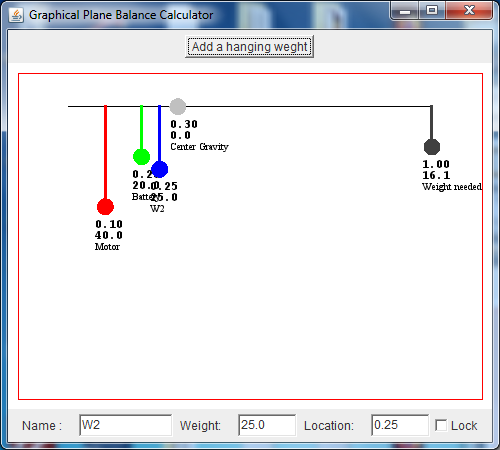Click the 1.00 location of Weight needed

436,164
